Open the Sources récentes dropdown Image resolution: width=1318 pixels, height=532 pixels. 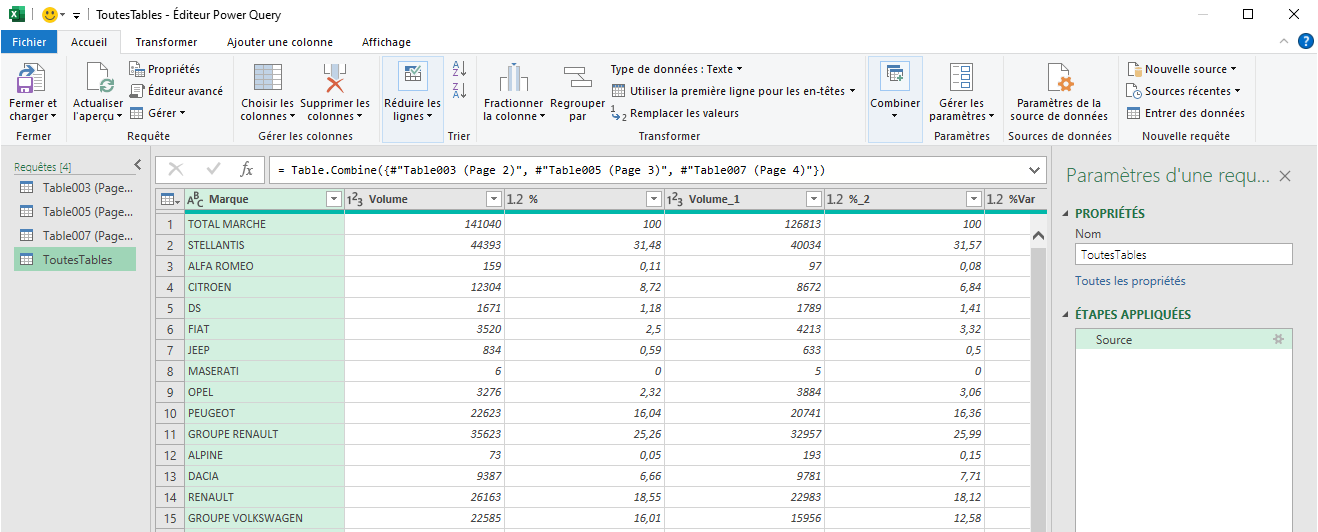(1185, 91)
